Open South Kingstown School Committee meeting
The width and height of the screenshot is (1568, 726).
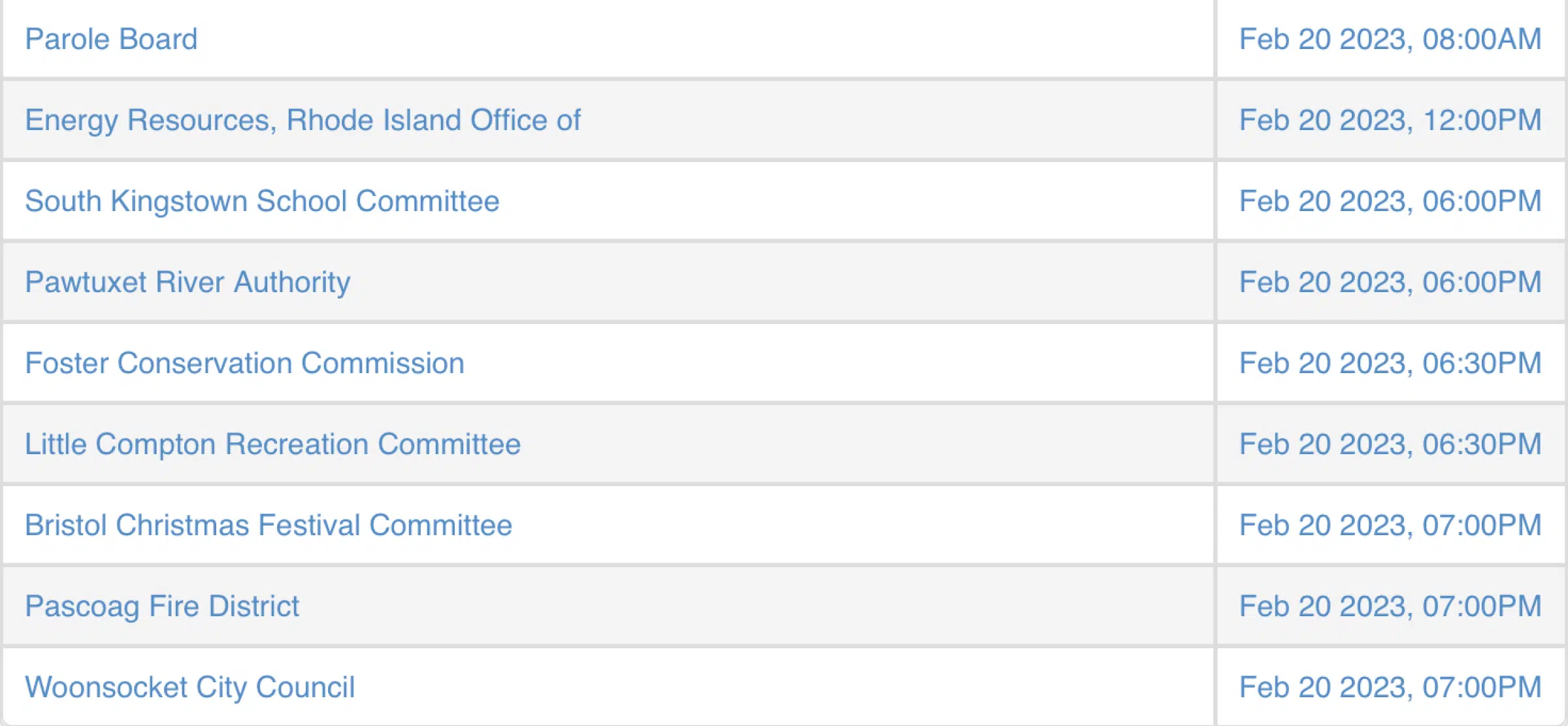(x=262, y=201)
